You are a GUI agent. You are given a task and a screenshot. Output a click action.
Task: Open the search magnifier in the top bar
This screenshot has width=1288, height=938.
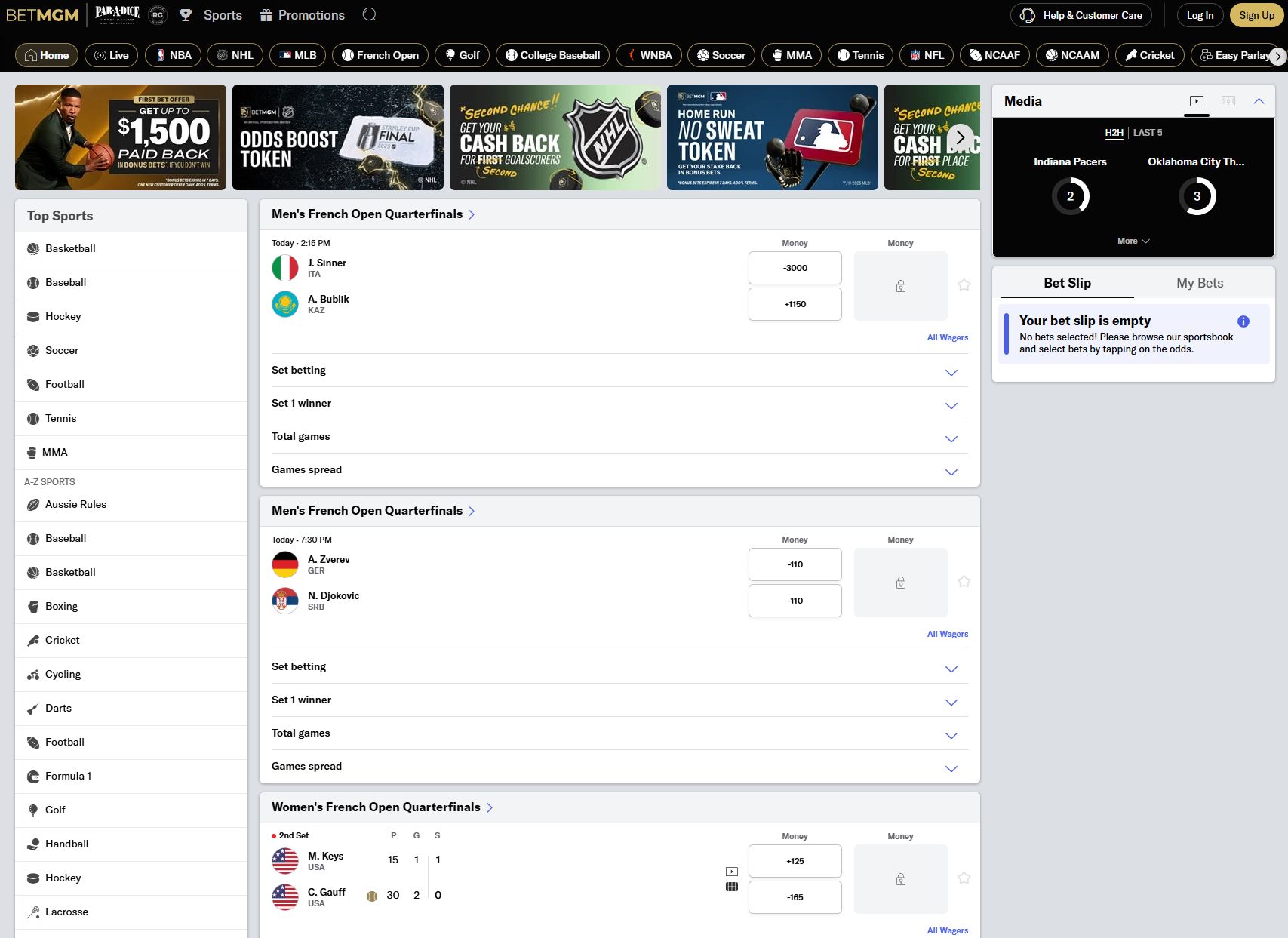tap(369, 14)
